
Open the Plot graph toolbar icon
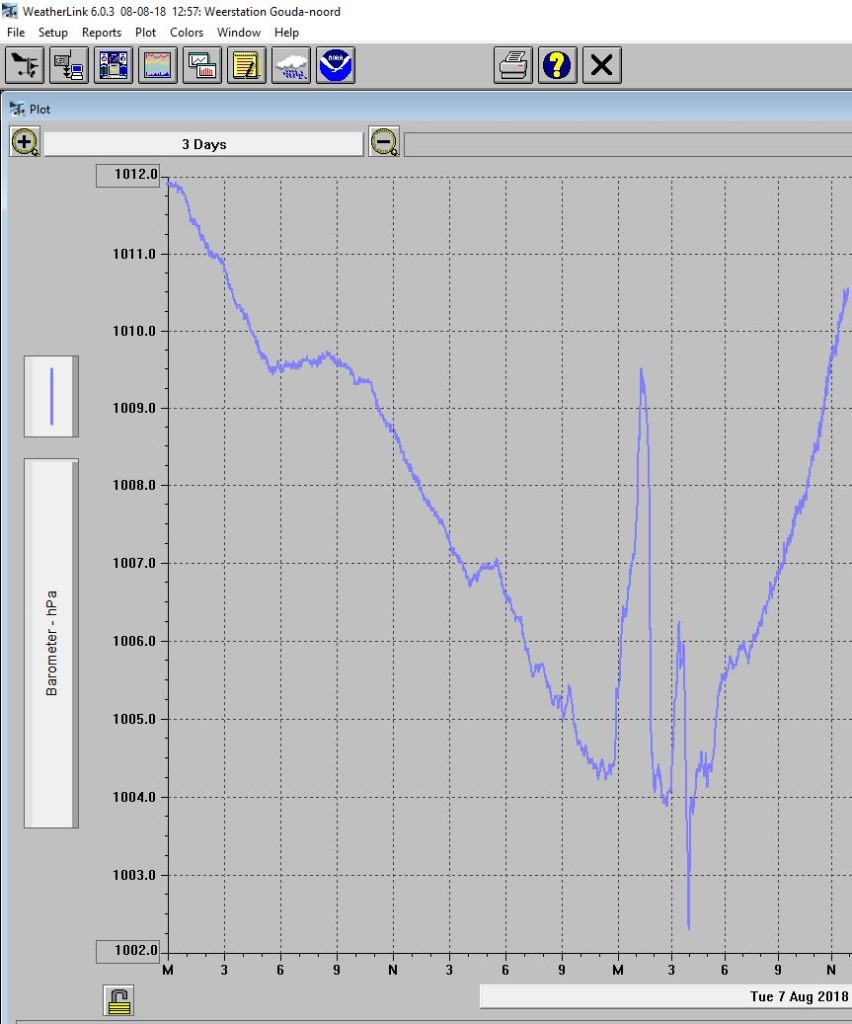(x=158, y=66)
